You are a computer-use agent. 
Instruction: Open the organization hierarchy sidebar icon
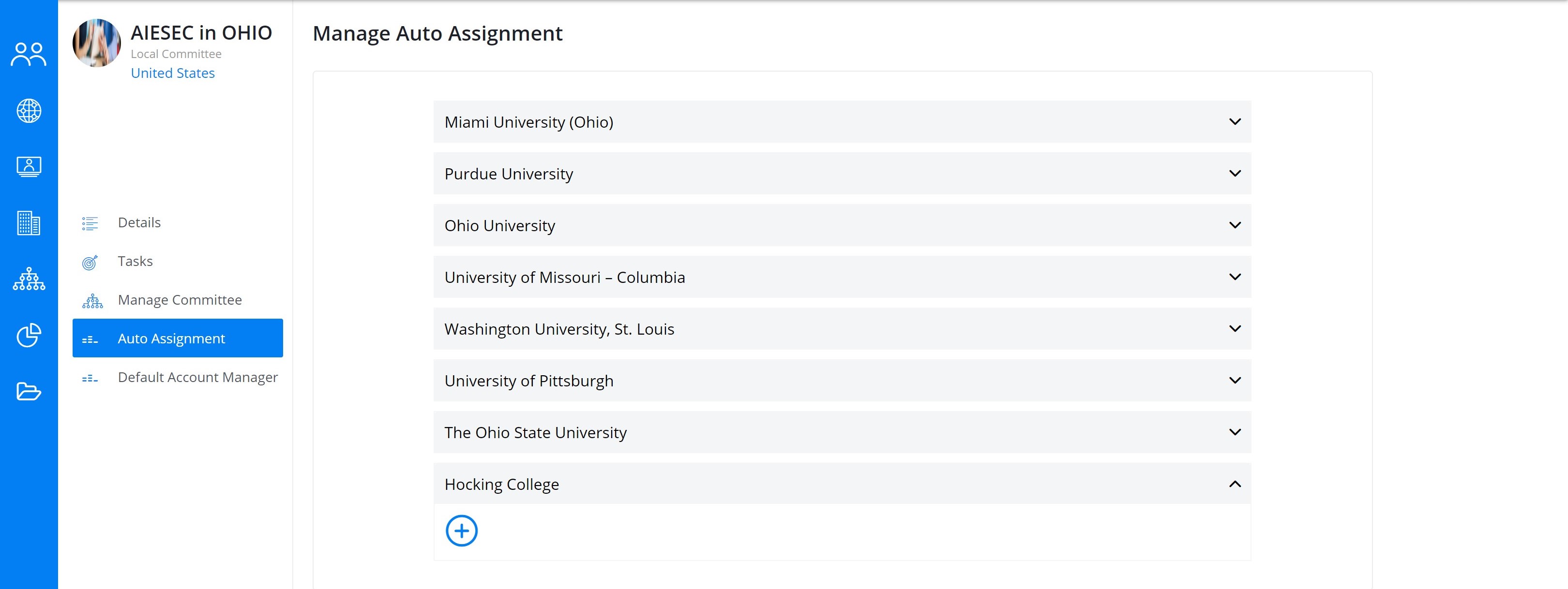tap(29, 280)
